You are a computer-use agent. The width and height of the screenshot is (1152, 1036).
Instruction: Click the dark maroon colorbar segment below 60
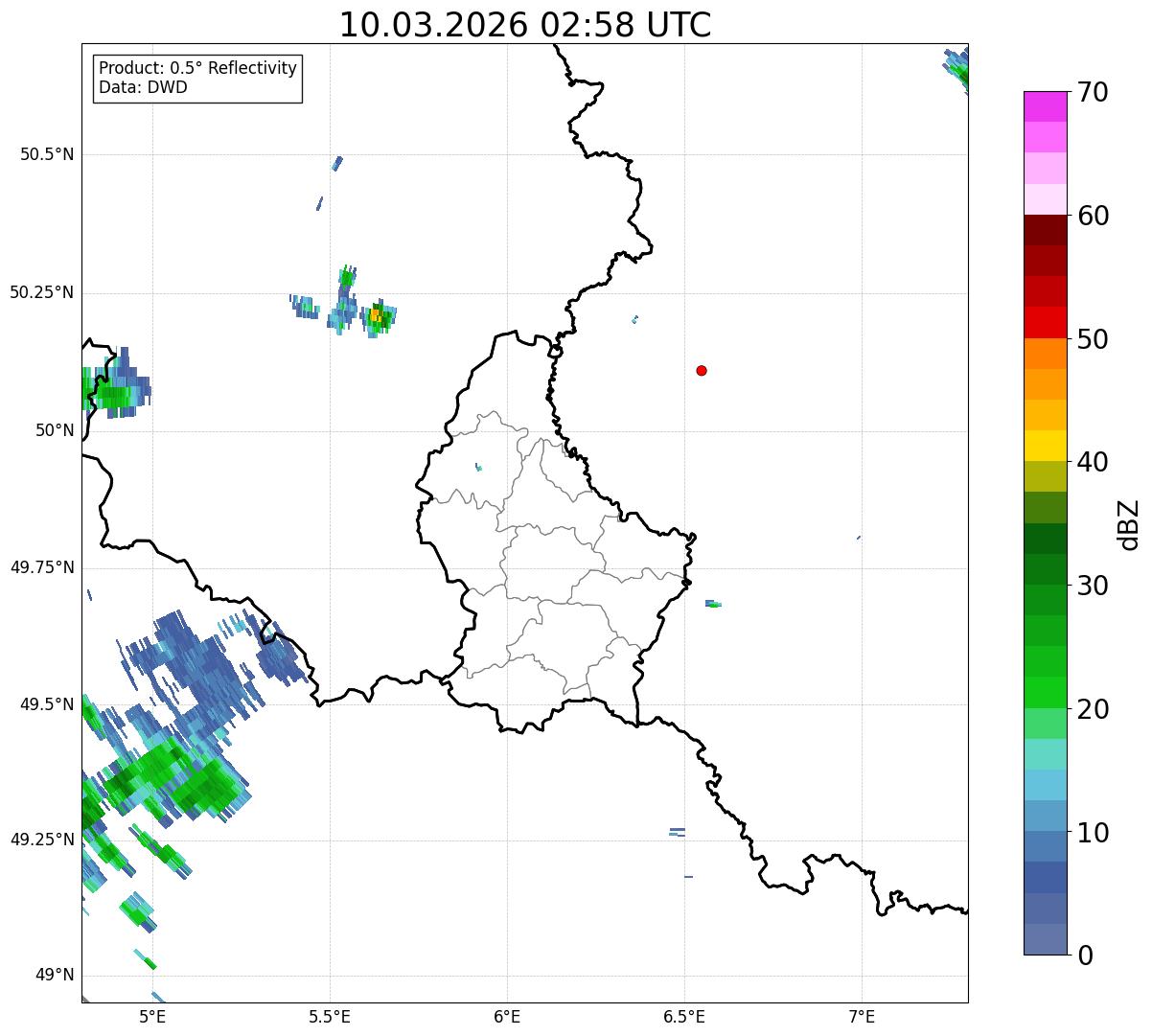[x=1045, y=230]
